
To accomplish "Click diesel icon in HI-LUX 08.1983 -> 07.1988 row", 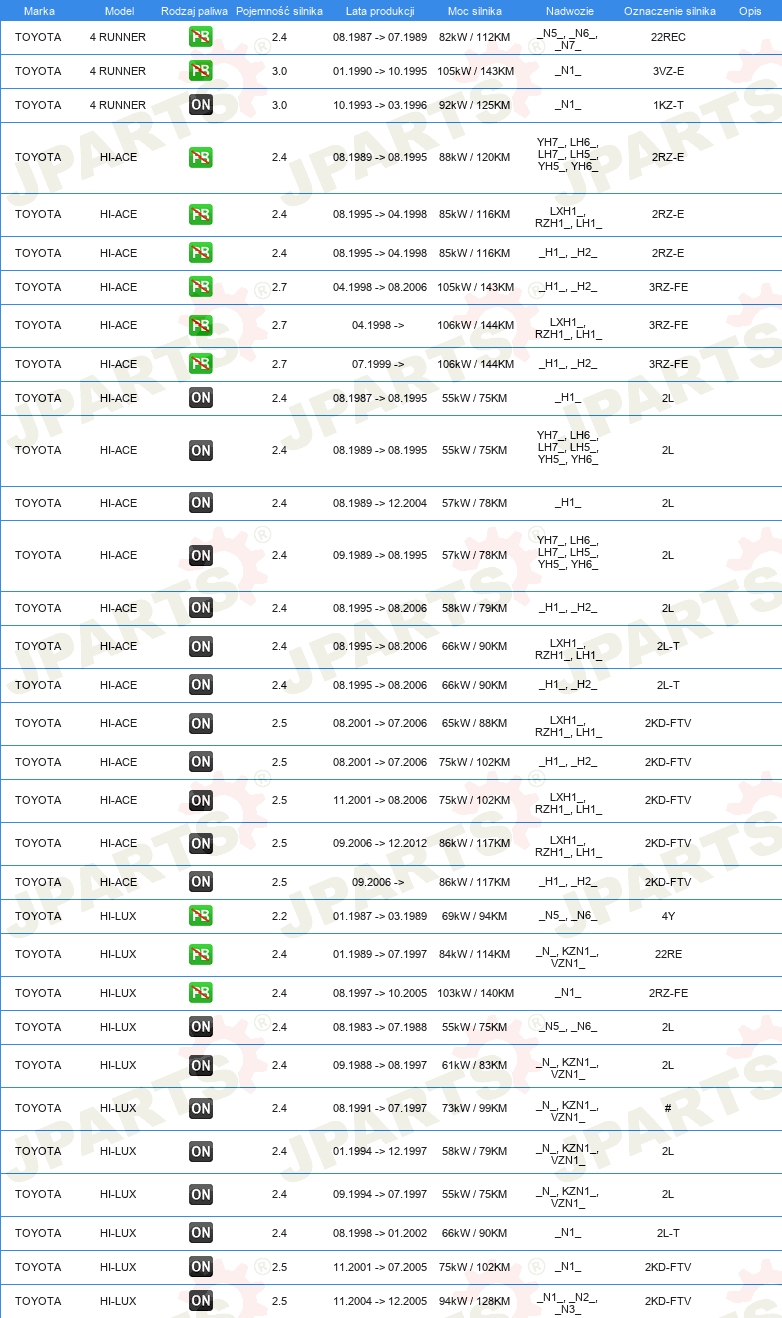I will pos(201,1027).
